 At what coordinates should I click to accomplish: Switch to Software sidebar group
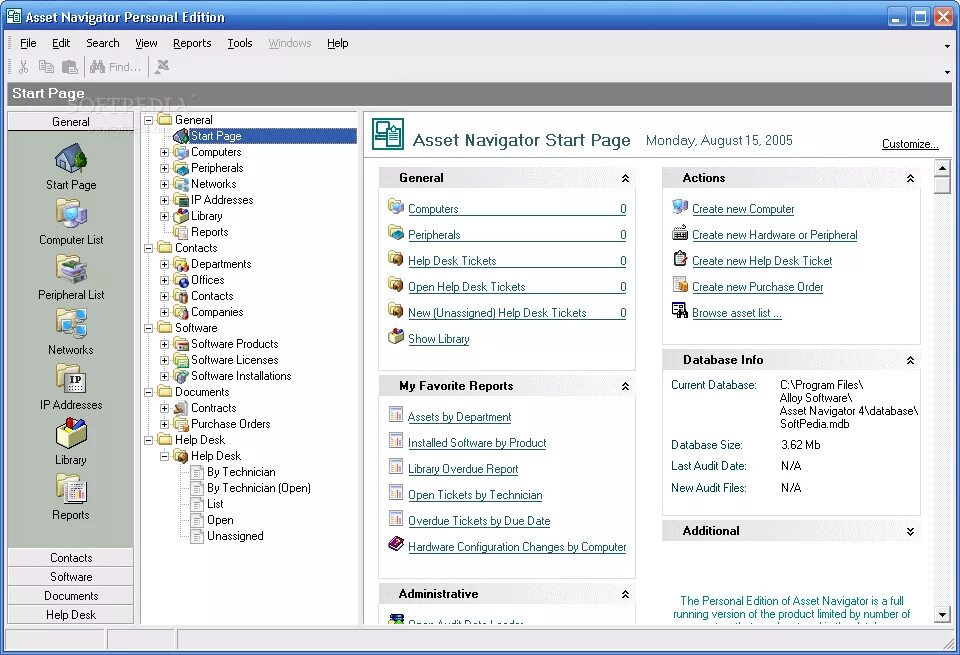coord(70,577)
